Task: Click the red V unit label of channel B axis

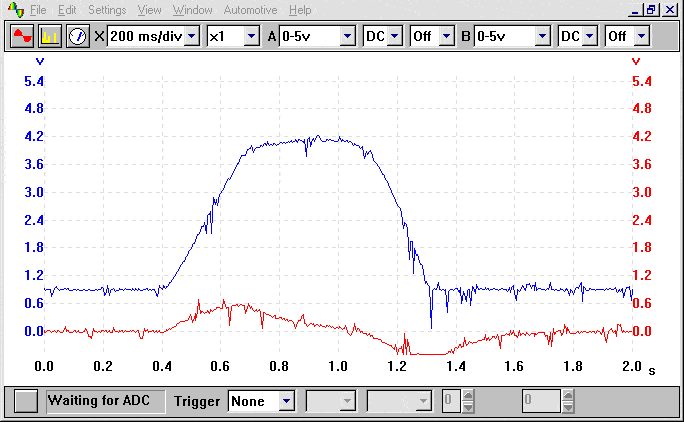Action: coord(636,62)
